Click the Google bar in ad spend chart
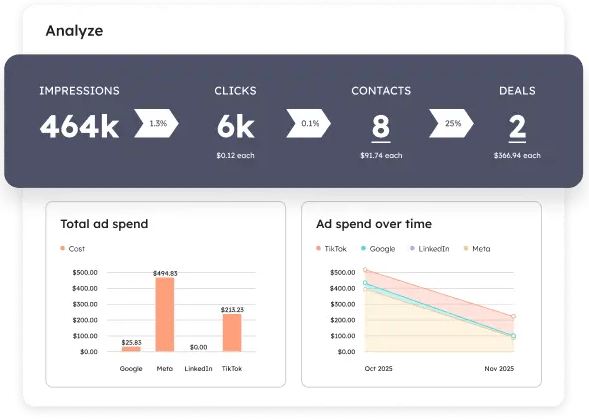 pos(131,349)
